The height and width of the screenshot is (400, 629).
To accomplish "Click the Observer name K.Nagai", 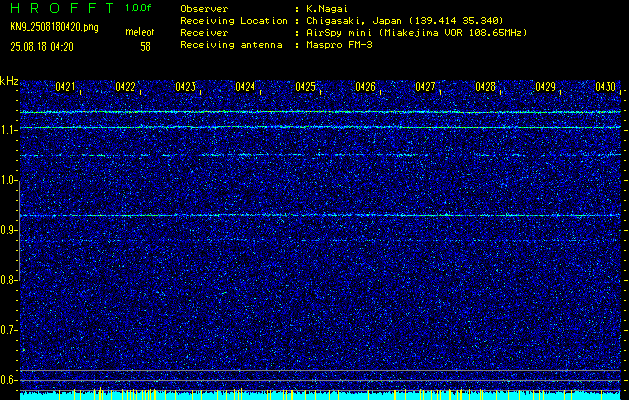I will [328, 9].
